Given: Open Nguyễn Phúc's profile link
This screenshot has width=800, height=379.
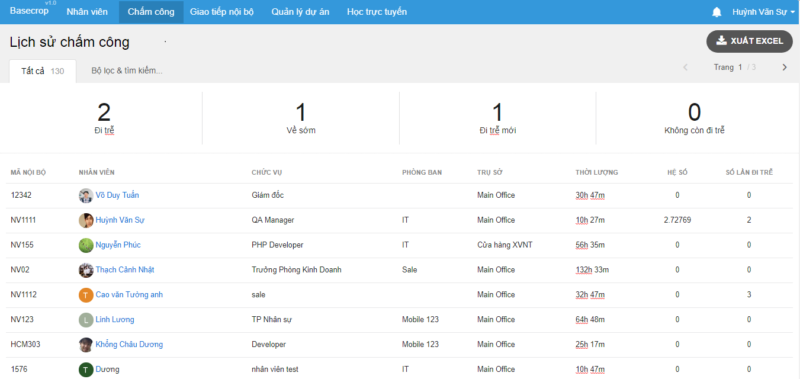Looking at the screenshot, I should coord(118,245).
